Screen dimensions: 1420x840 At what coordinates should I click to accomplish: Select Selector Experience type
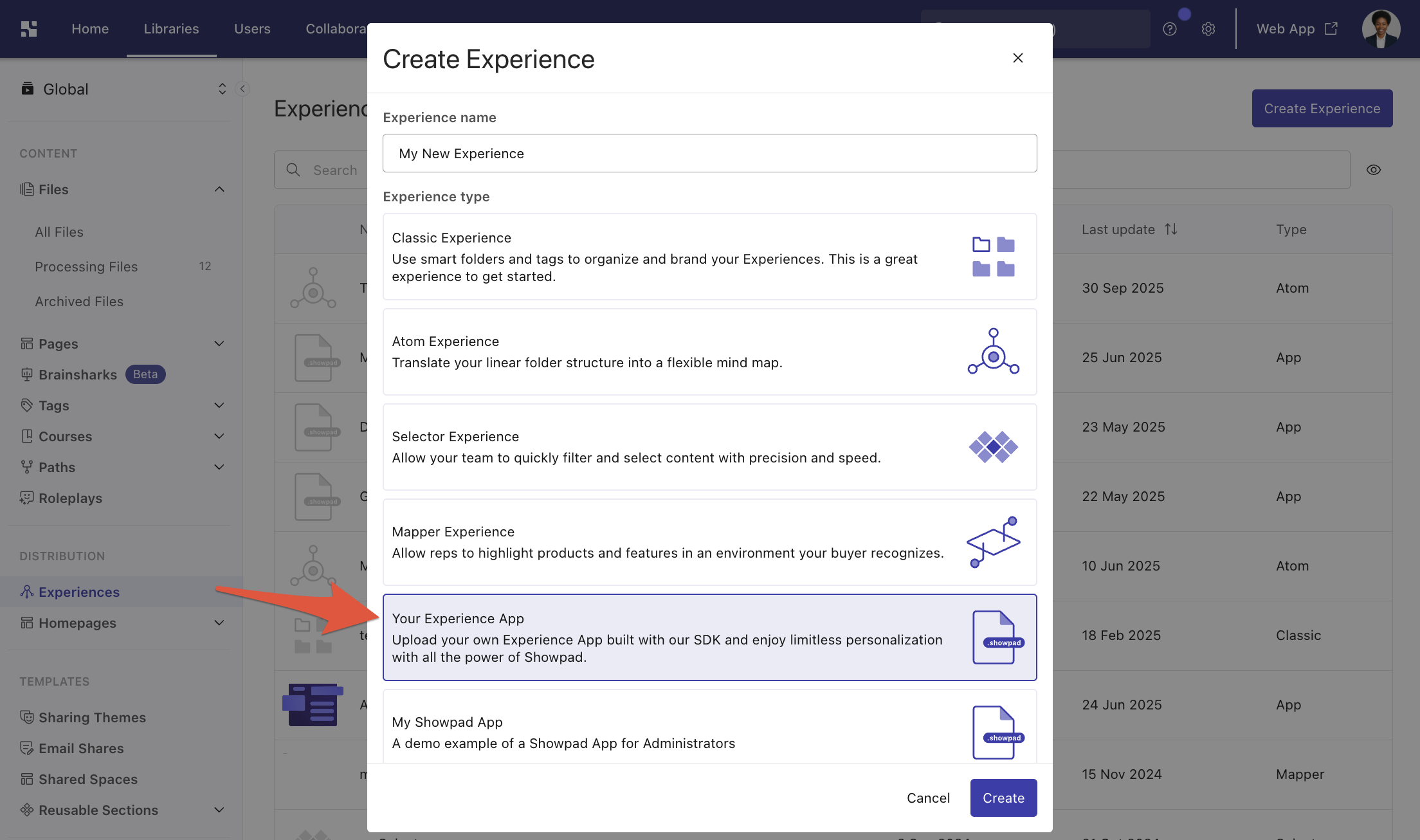709,447
